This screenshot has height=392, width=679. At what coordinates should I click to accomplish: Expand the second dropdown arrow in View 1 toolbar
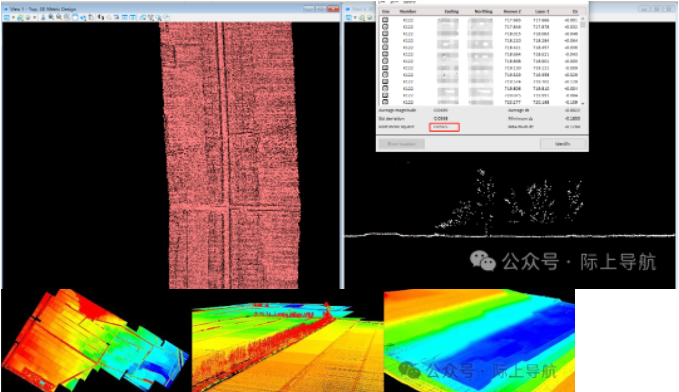tap(34, 17)
